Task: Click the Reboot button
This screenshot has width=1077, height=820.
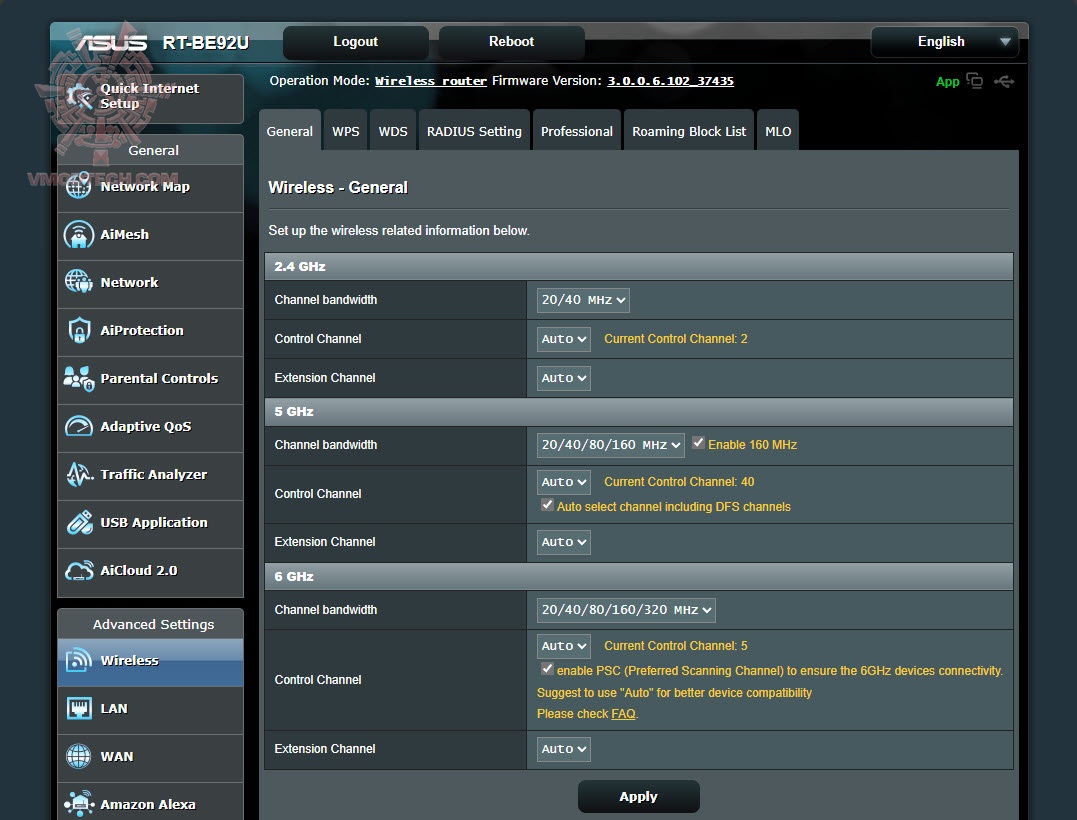Action: coord(511,42)
